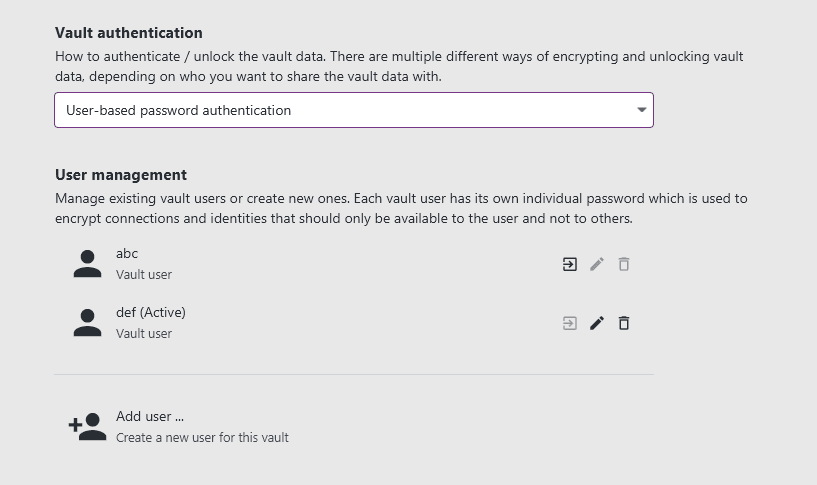Click the authentication dropdown arrow
817x485 pixels.
click(x=641, y=110)
